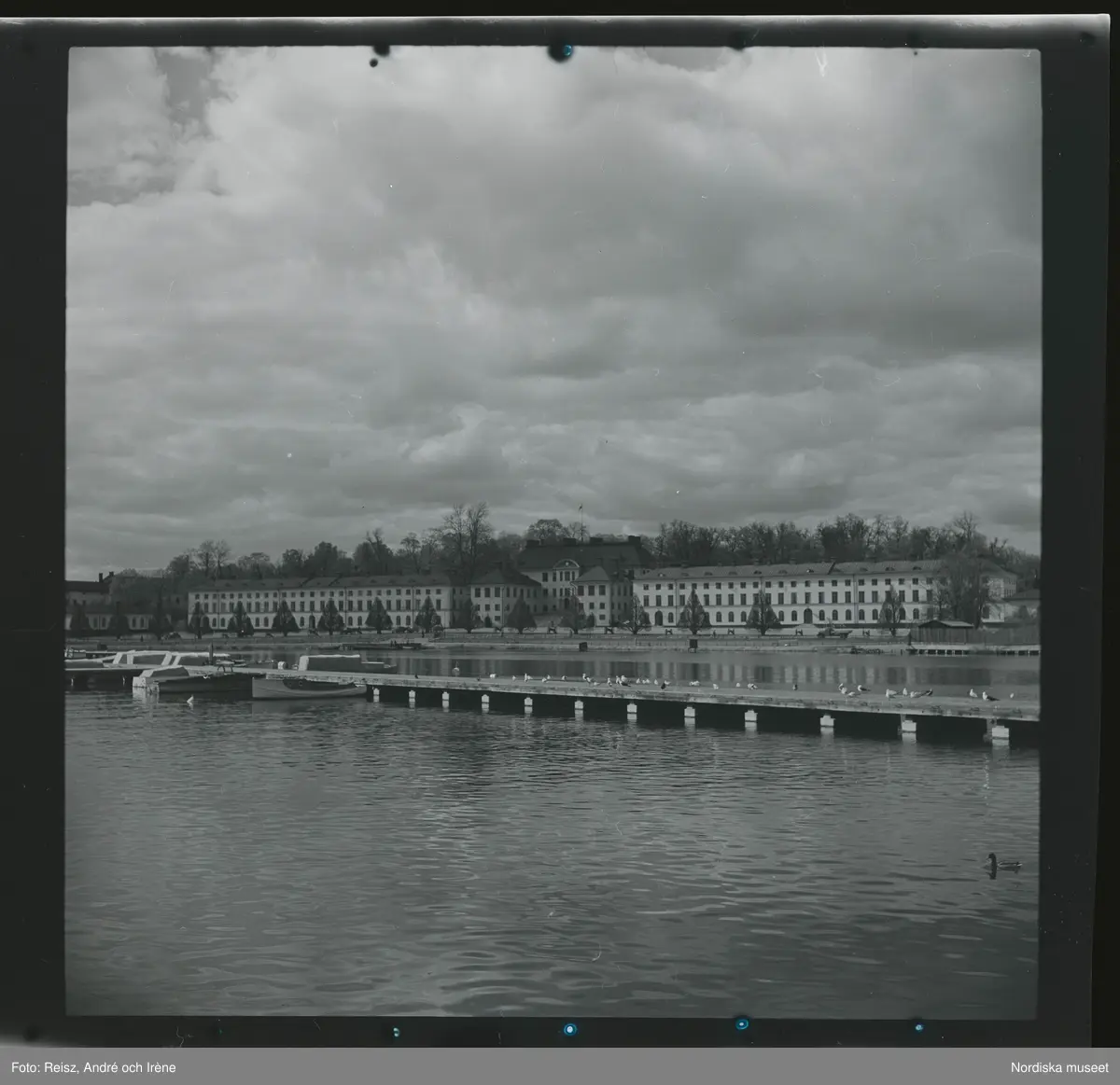Viewport: 1120px width, 1085px height.
Task: Click the long right wing of the building
Action: click(x=793, y=597)
